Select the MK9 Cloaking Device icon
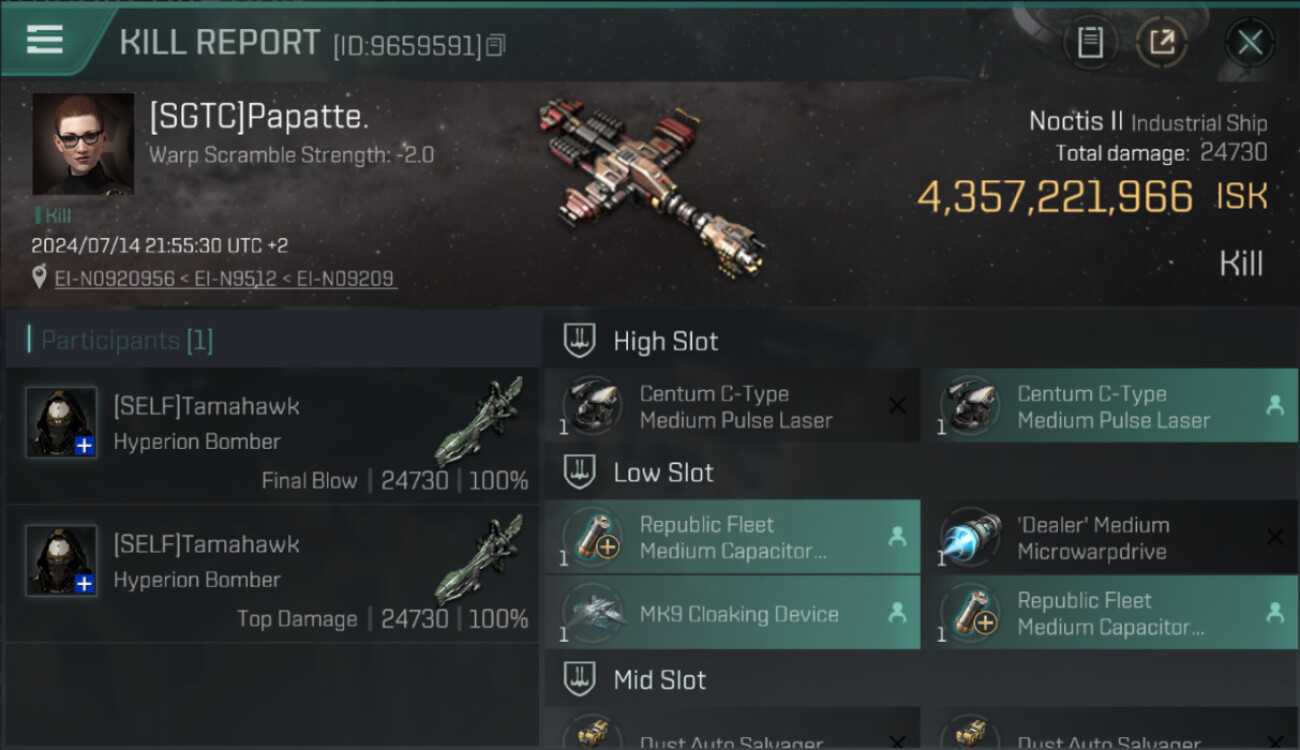This screenshot has width=1300, height=750. point(592,613)
